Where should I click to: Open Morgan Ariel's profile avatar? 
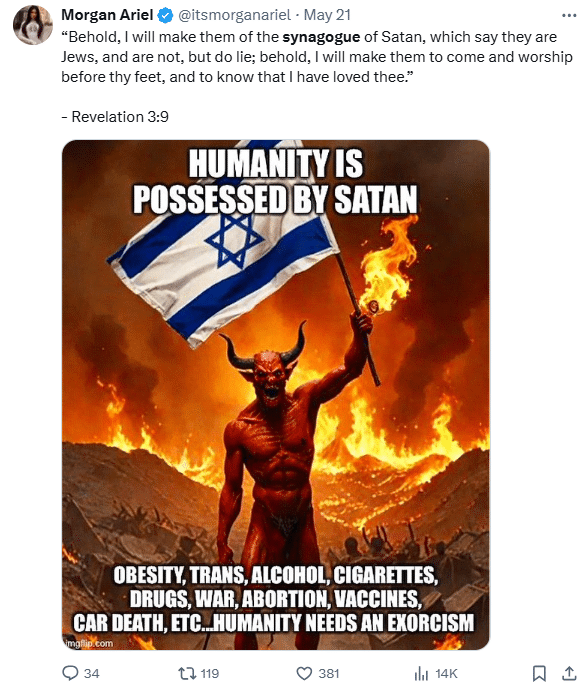[x=33, y=25]
